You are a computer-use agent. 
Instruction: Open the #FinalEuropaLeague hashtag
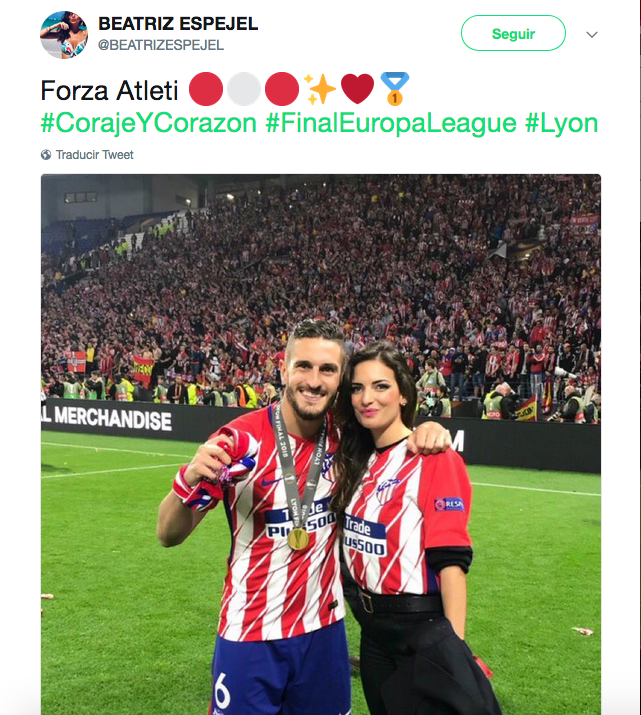(390, 124)
